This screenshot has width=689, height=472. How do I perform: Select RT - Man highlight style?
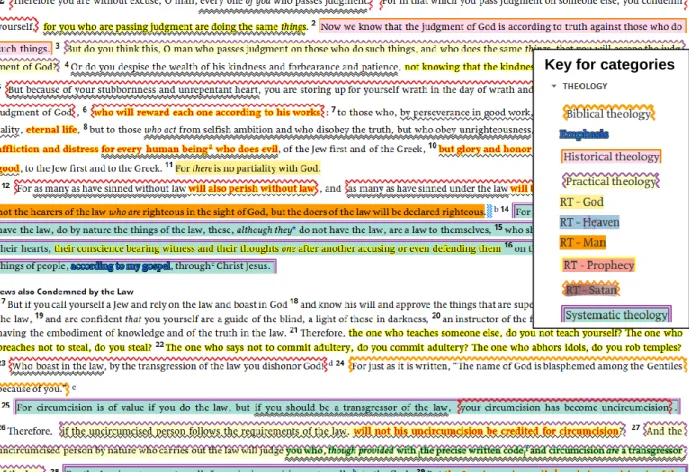tap(583, 243)
